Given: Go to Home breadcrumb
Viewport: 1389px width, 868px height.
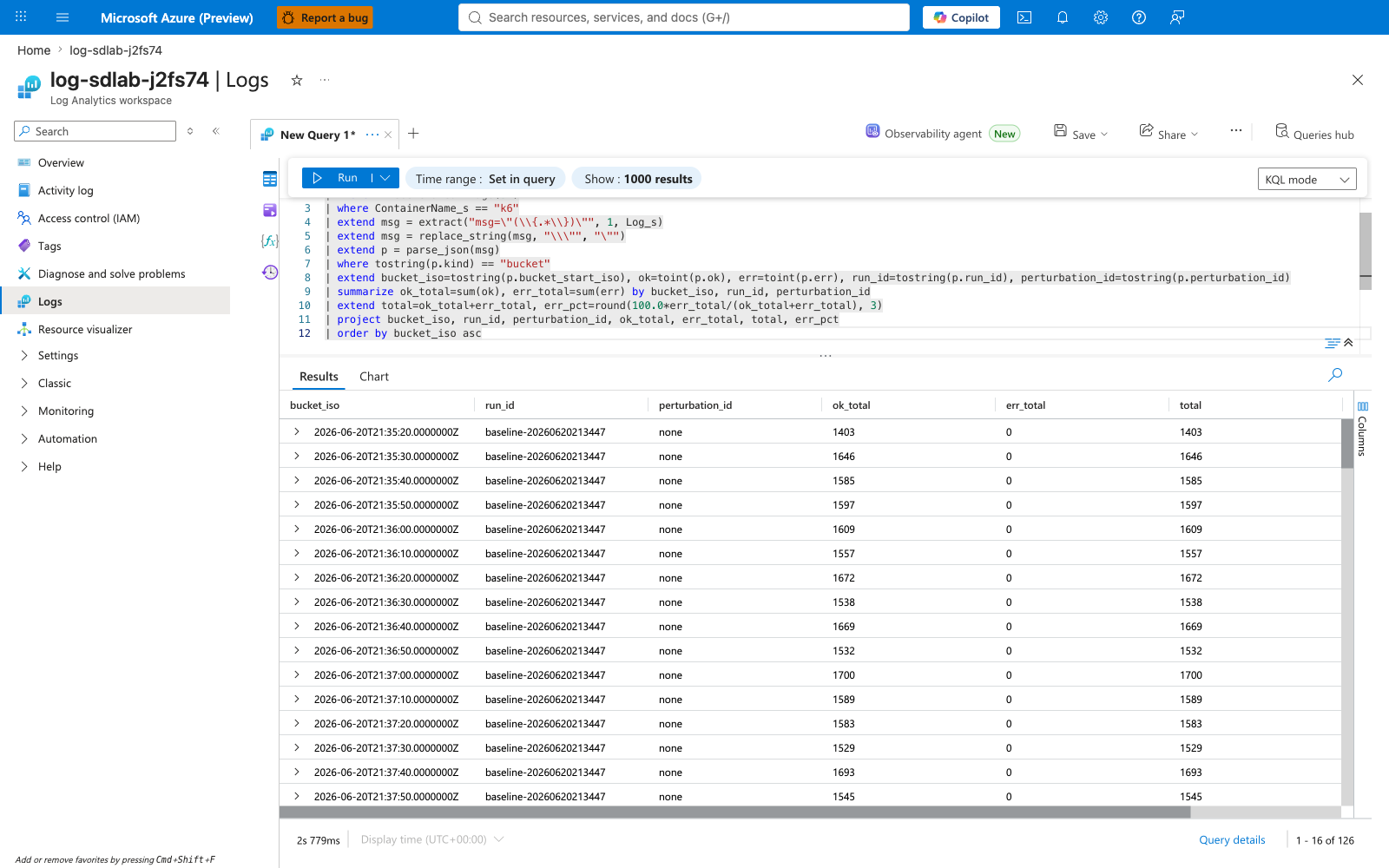Looking at the screenshot, I should pos(34,50).
